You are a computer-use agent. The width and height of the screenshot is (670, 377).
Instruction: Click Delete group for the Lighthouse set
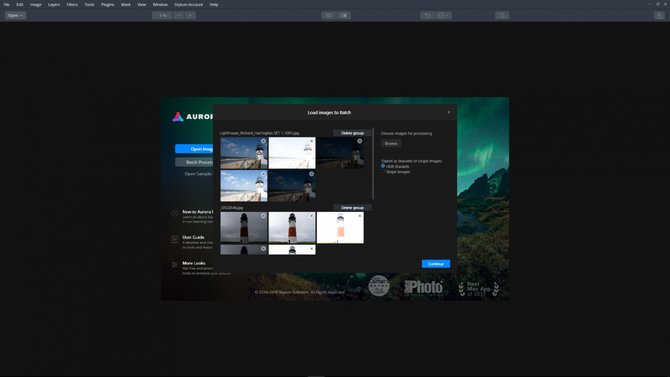click(353, 133)
